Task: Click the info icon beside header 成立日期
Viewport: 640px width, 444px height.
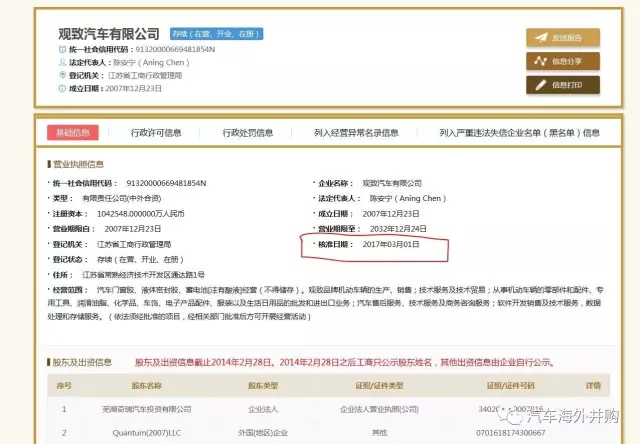Action: [x=62, y=88]
